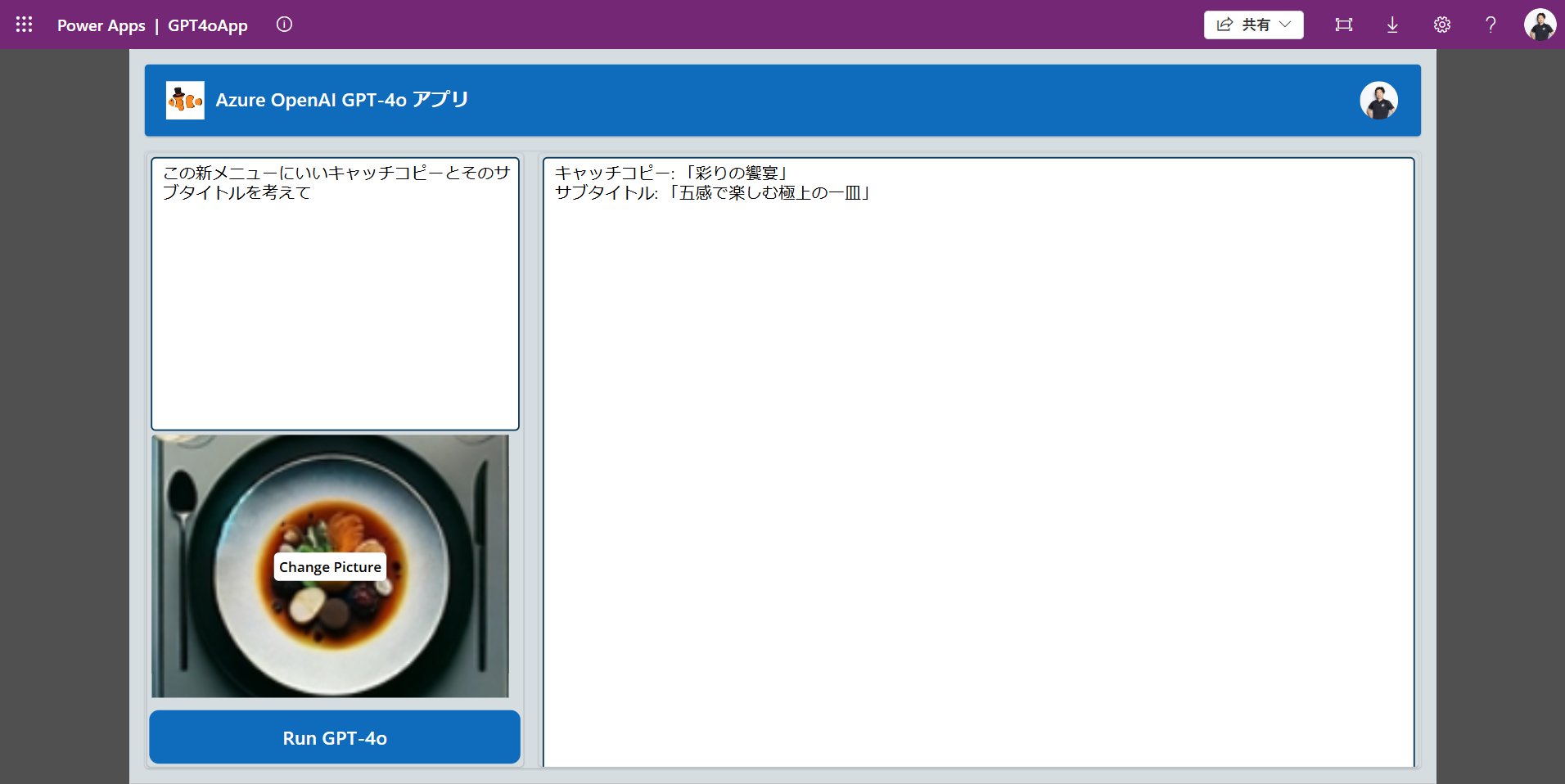1565x784 pixels.
Task: Click the Azure OpenAI GPT-4o アプリ title text
Action: (x=341, y=100)
